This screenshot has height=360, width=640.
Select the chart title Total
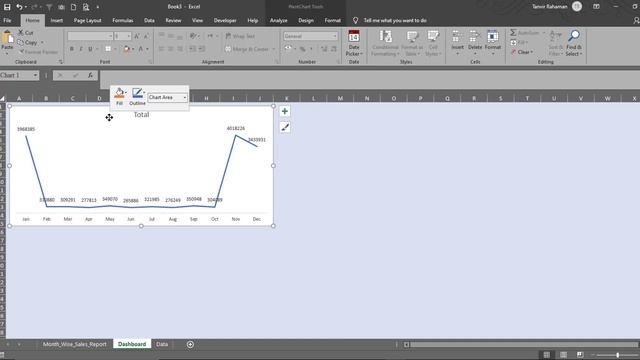pyautogui.click(x=141, y=115)
